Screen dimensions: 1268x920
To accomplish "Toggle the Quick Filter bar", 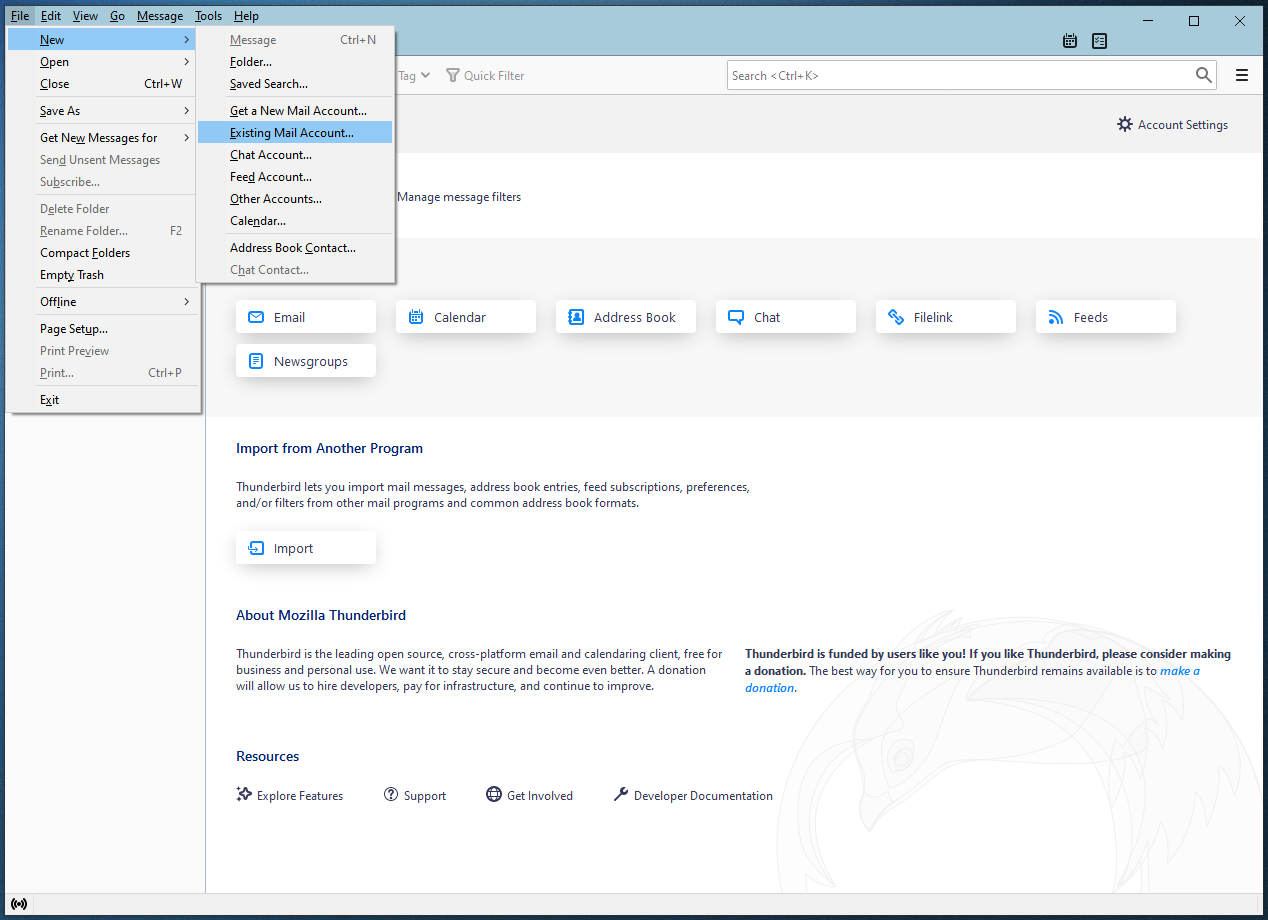I will pos(485,76).
